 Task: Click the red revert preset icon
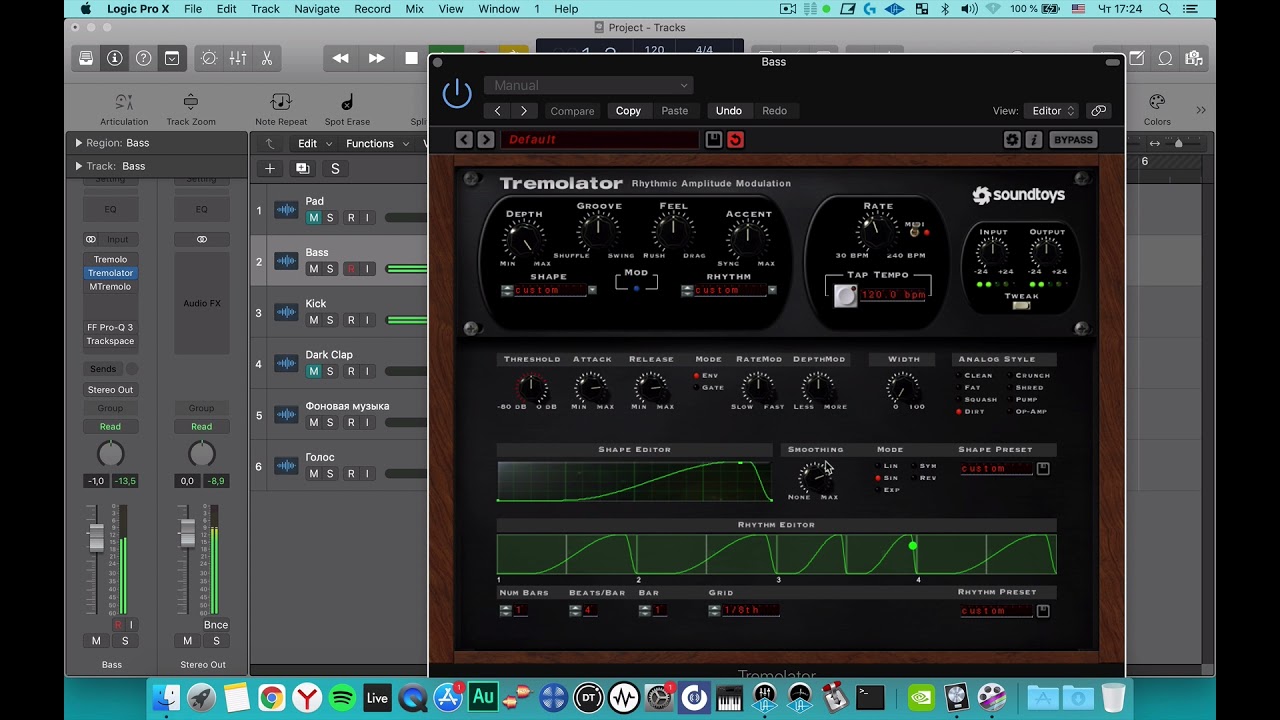735,140
